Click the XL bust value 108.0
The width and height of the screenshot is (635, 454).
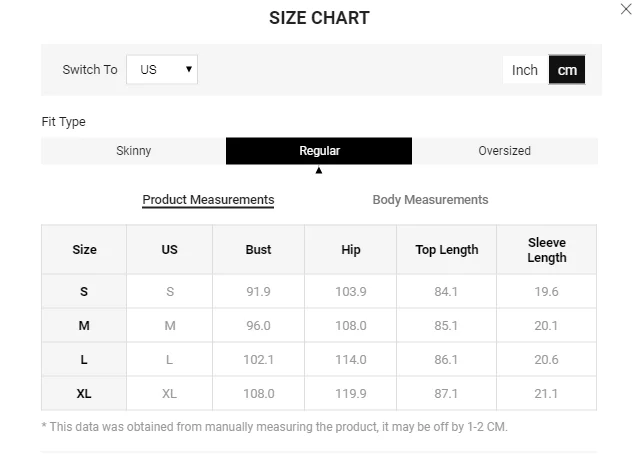click(x=258, y=394)
